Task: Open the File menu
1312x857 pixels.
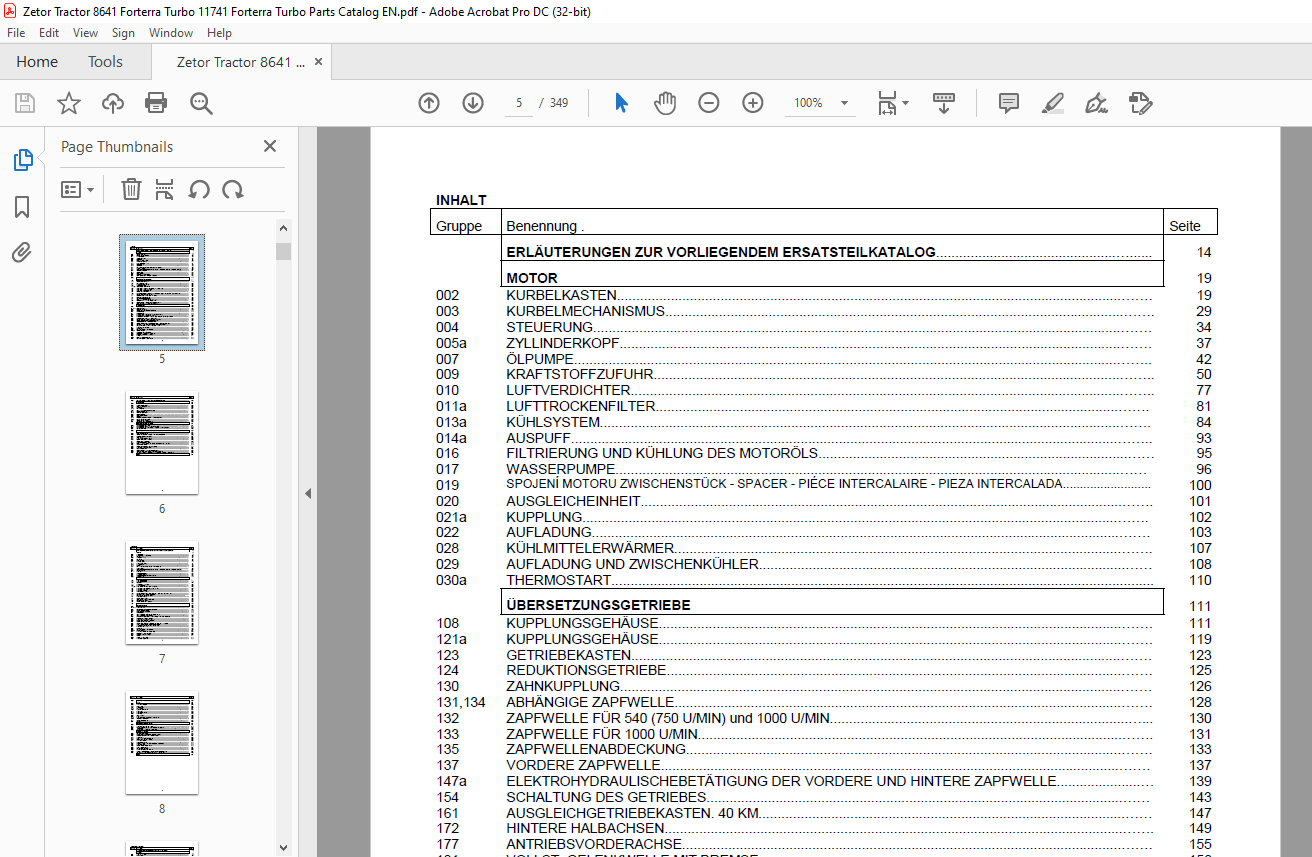Action: (16, 33)
